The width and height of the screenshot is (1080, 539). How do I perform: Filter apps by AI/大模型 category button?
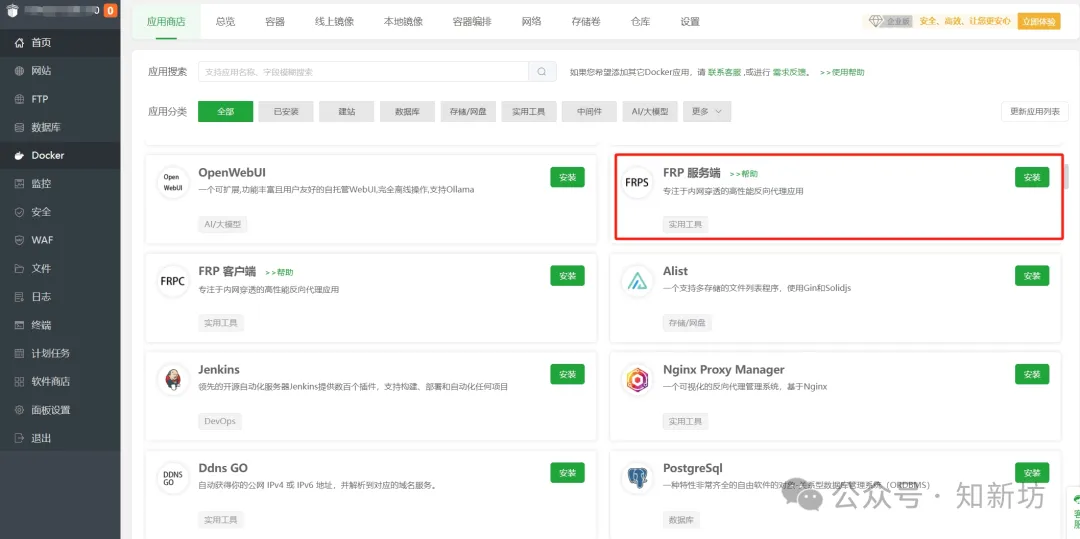[x=650, y=112]
